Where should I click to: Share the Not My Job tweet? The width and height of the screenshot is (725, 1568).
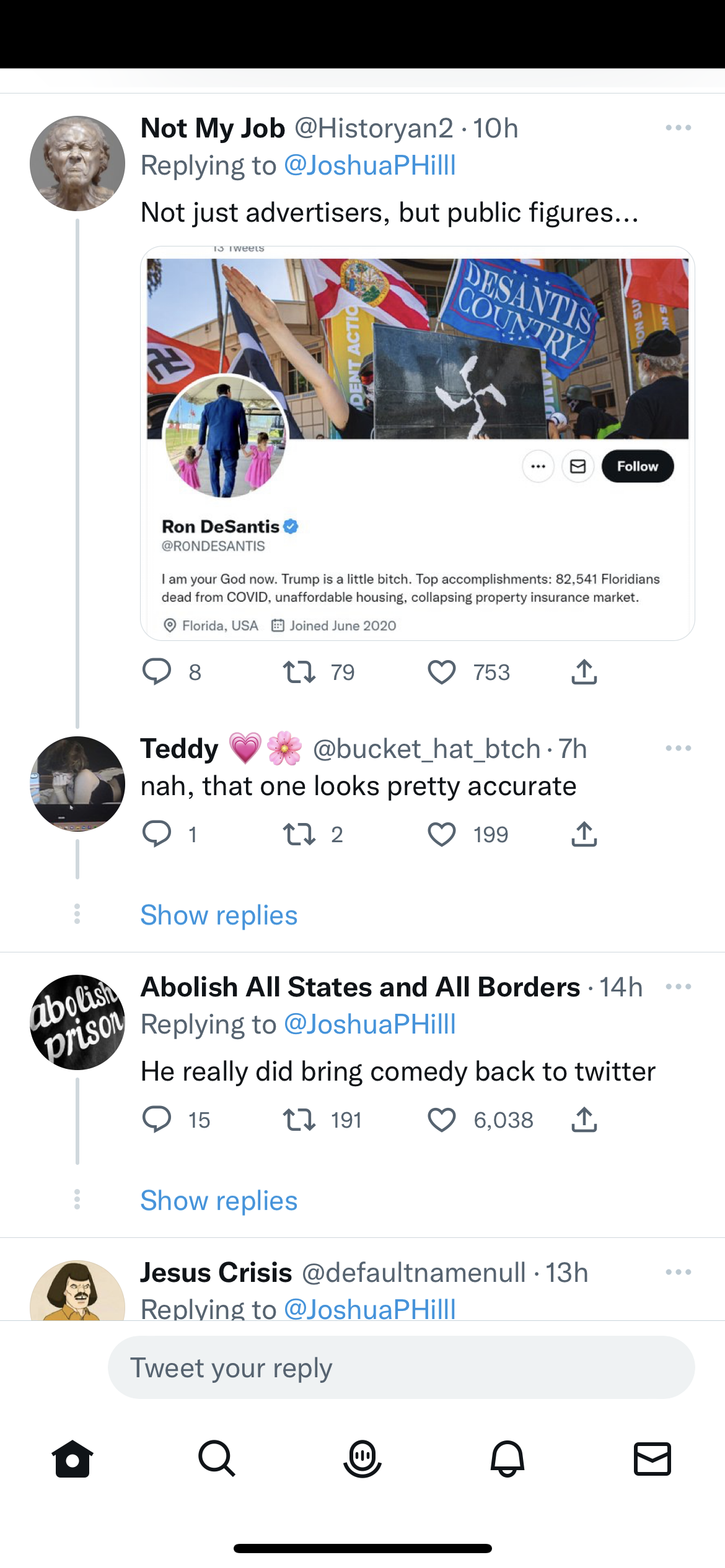tap(584, 673)
